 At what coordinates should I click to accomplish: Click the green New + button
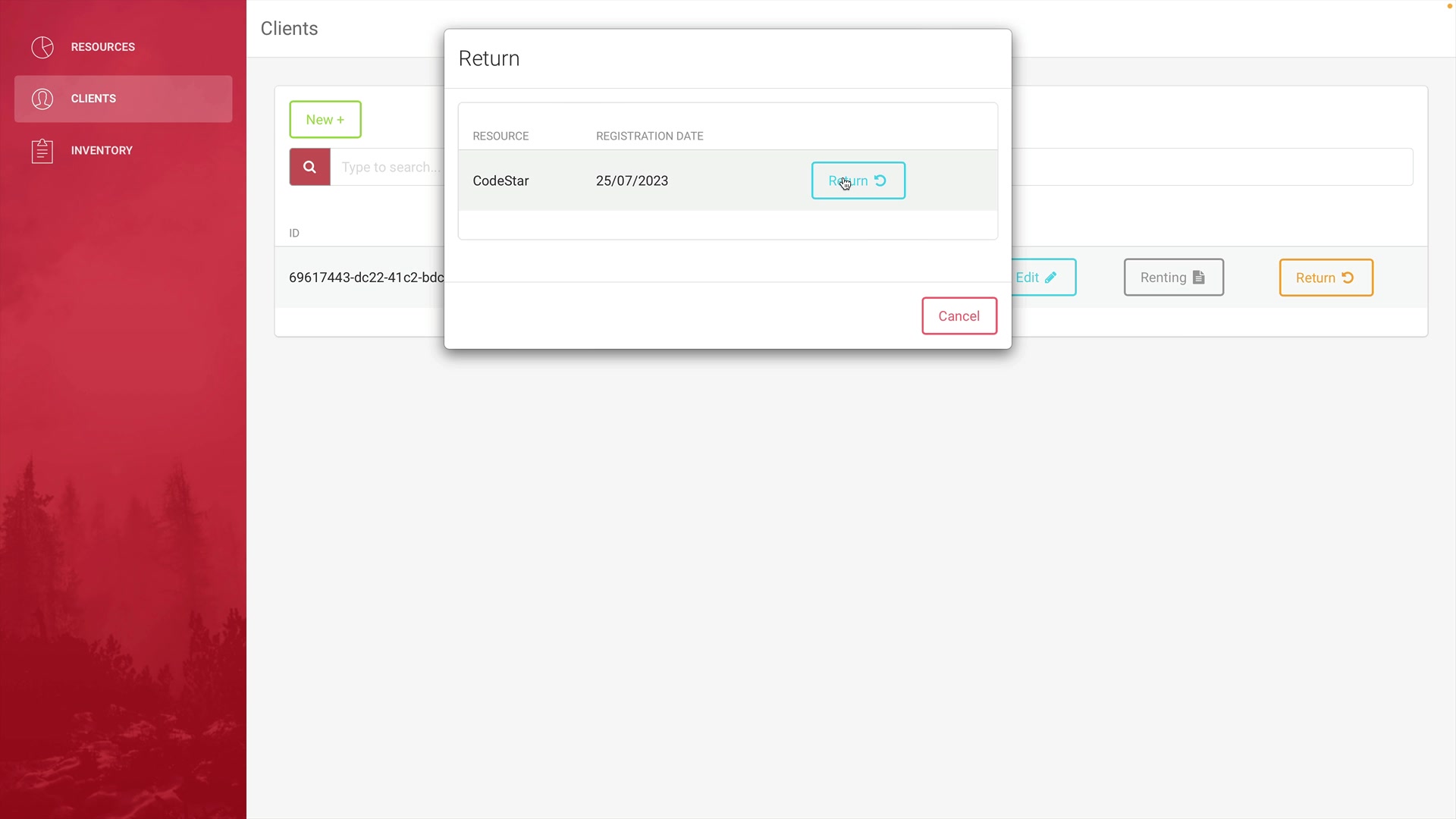325,120
